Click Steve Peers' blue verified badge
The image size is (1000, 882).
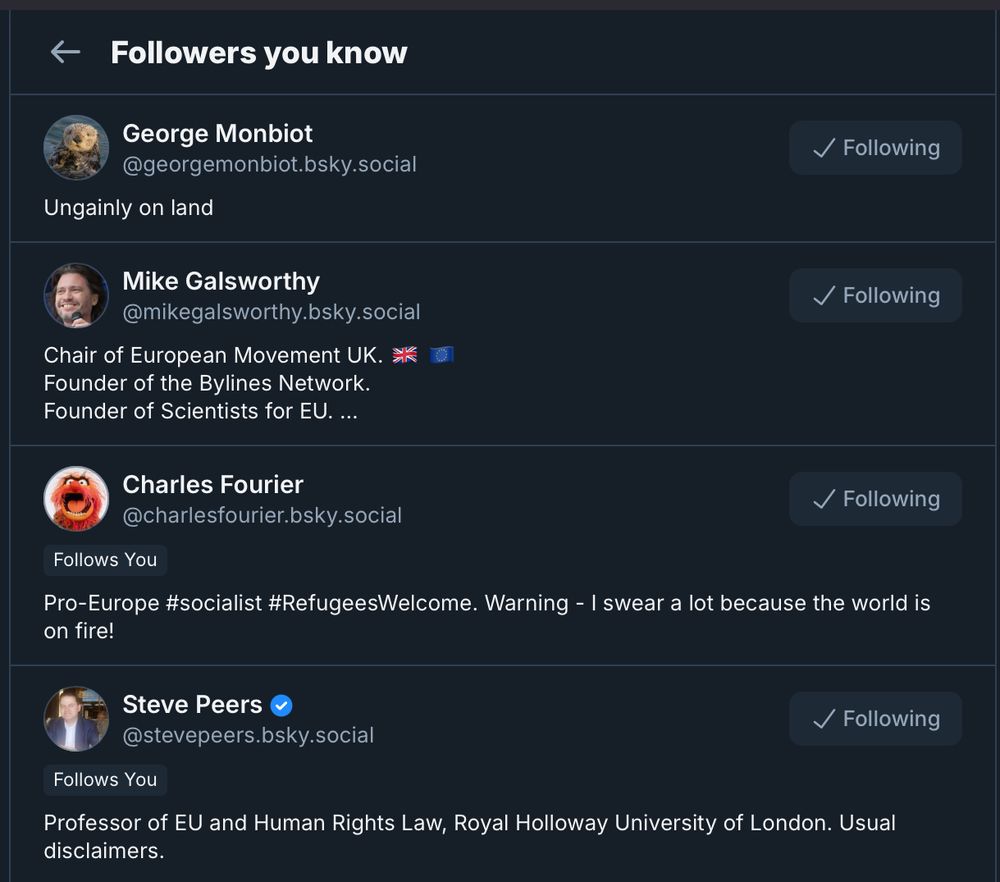(x=282, y=705)
